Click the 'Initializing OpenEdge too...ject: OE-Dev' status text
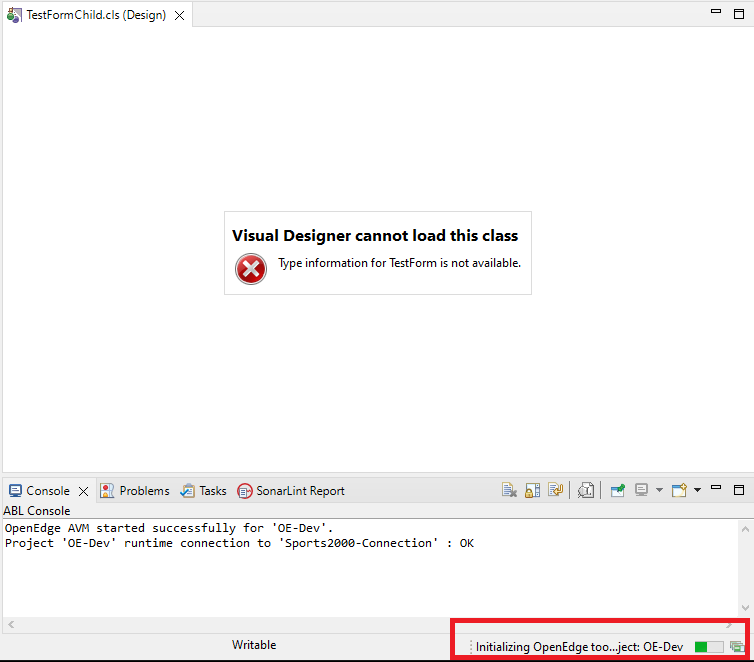754x662 pixels. (579, 647)
